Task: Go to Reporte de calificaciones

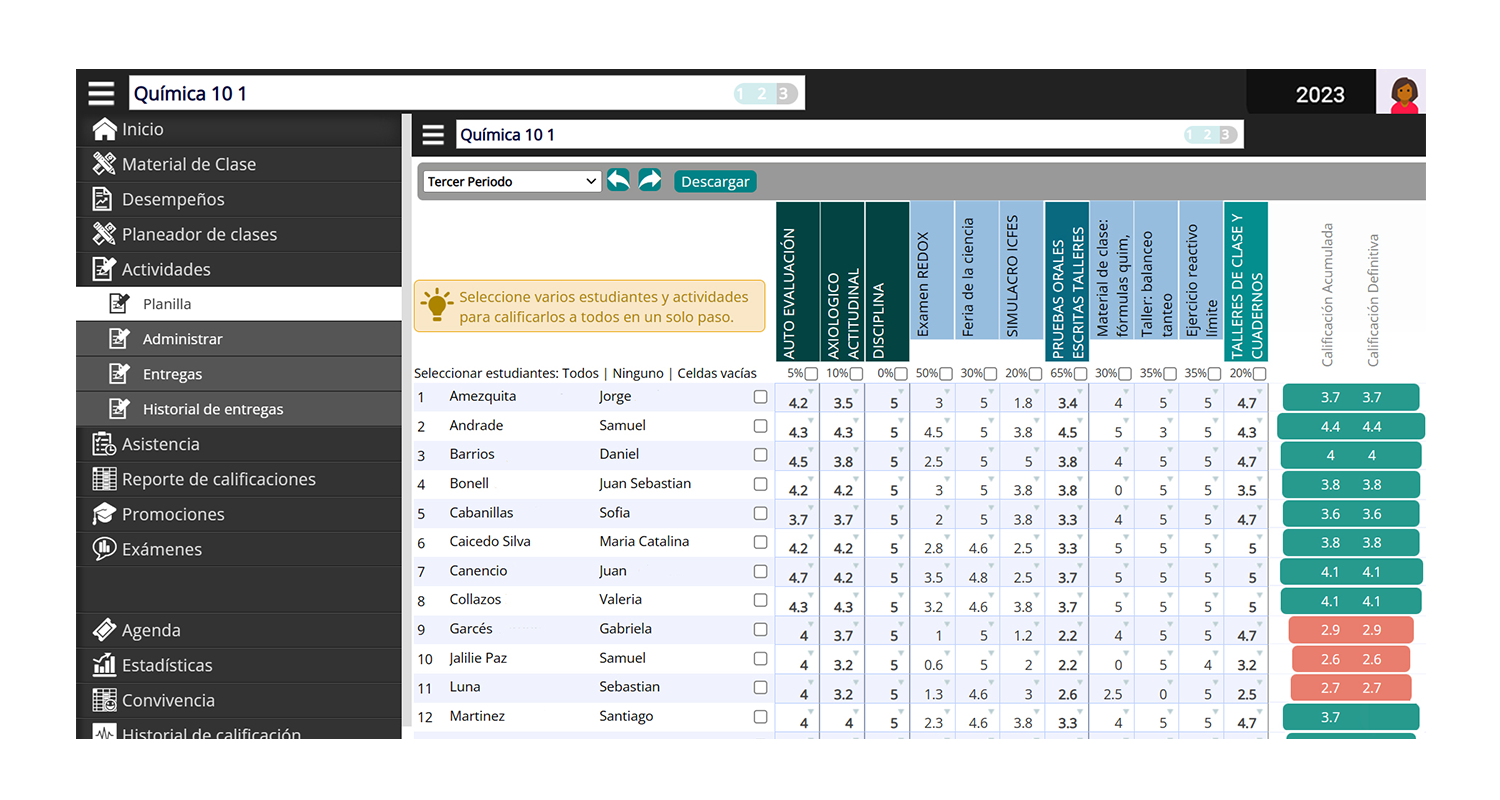Action: pos(218,479)
